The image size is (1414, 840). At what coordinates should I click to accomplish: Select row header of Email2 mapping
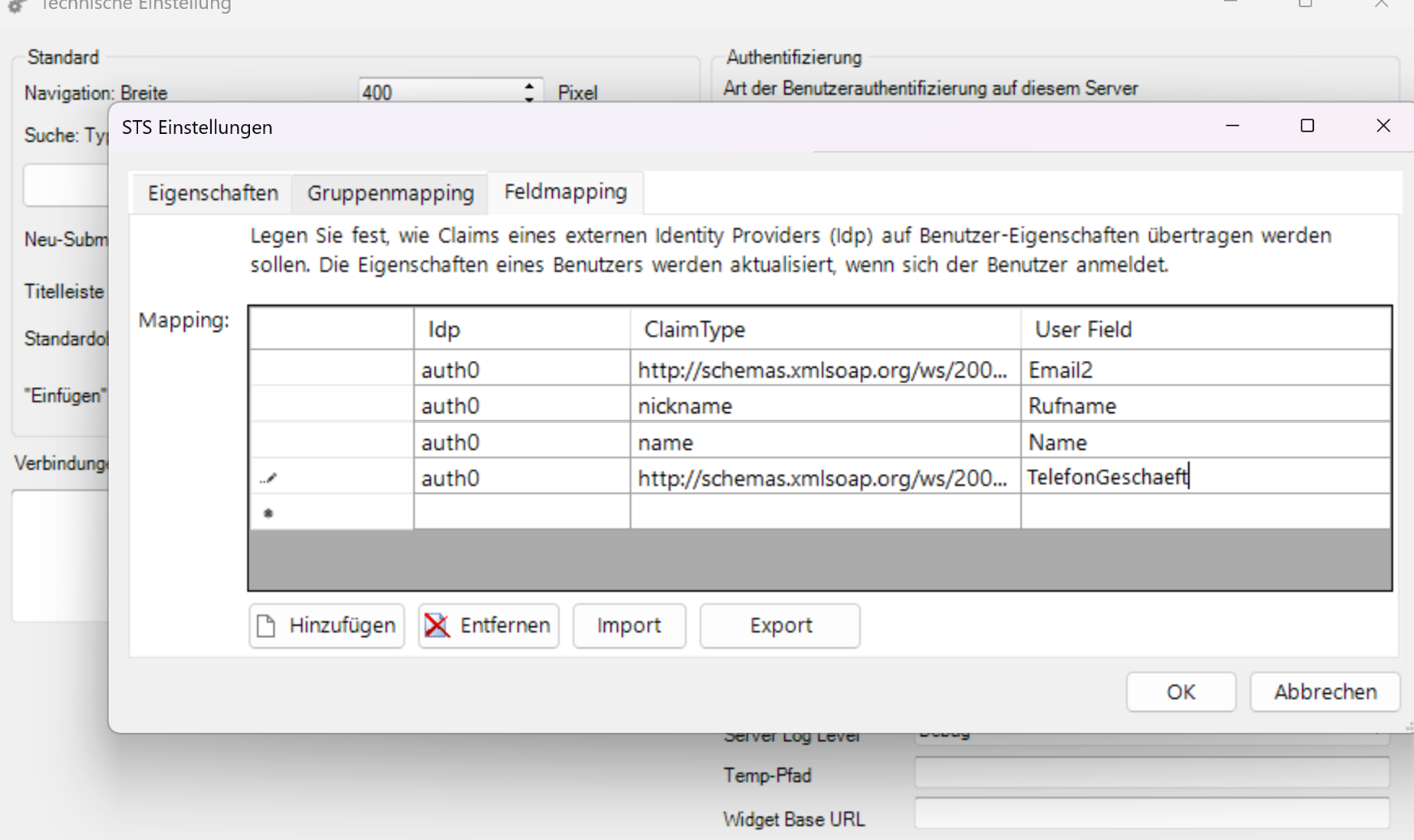coord(331,370)
